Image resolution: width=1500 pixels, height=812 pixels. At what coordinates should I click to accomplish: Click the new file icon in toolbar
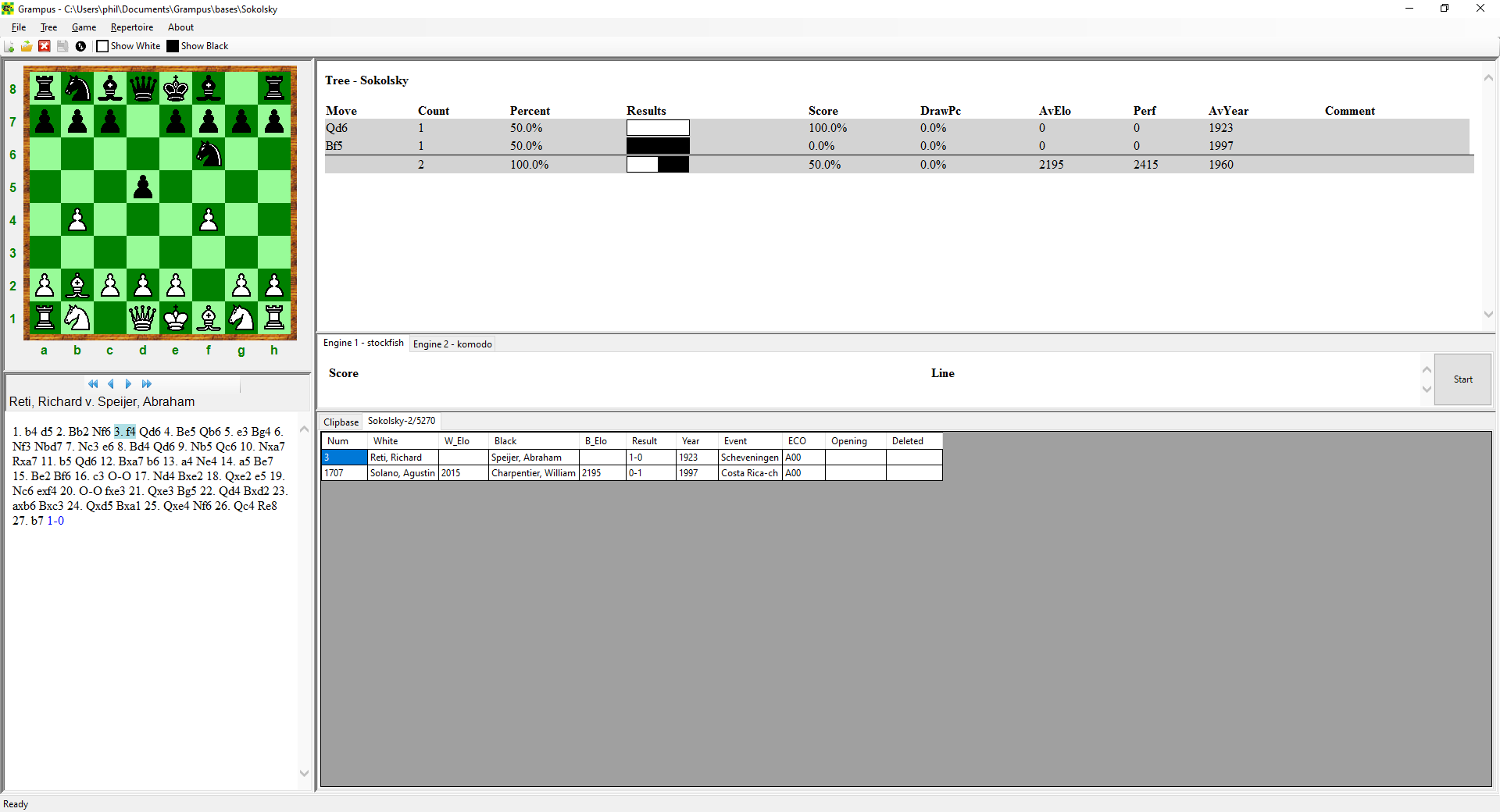point(9,47)
